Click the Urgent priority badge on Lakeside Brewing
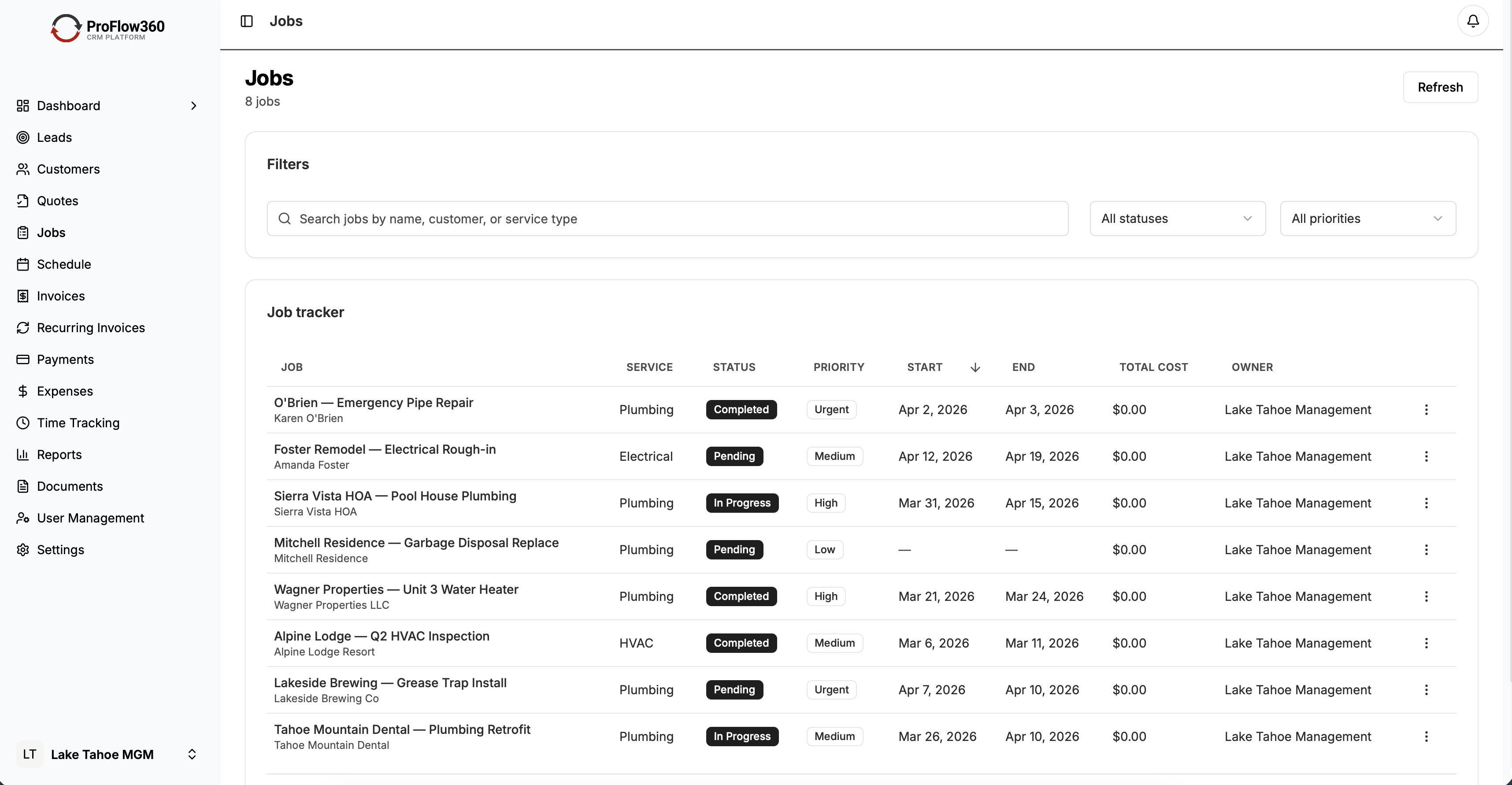Screen dimensions: 1512x785 [x=830, y=689]
